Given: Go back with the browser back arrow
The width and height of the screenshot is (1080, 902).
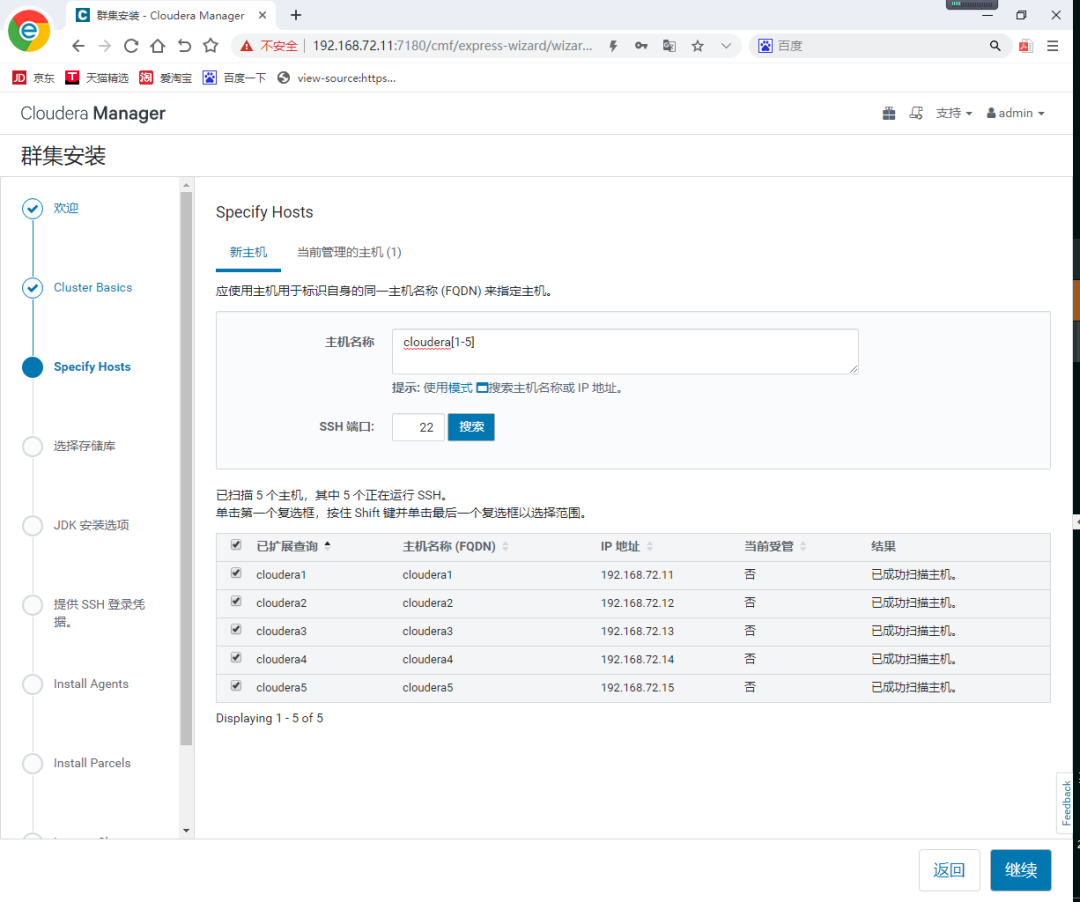Looking at the screenshot, I should (79, 46).
